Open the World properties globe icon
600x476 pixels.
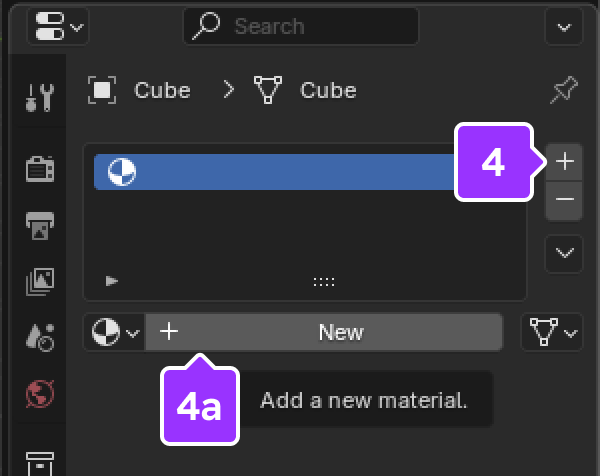point(40,393)
